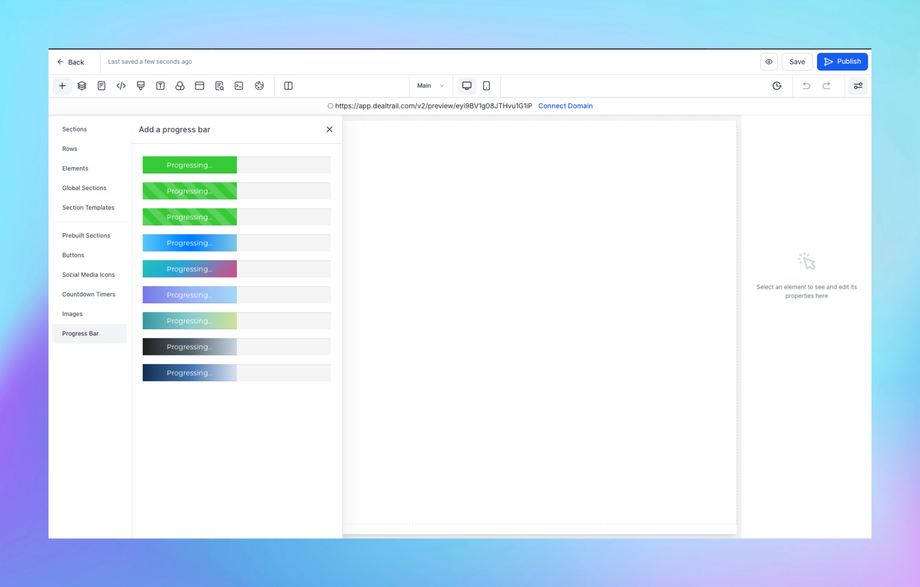Click the highlighter brush icon in toolbar
This screenshot has width=920, height=587.
141,86
